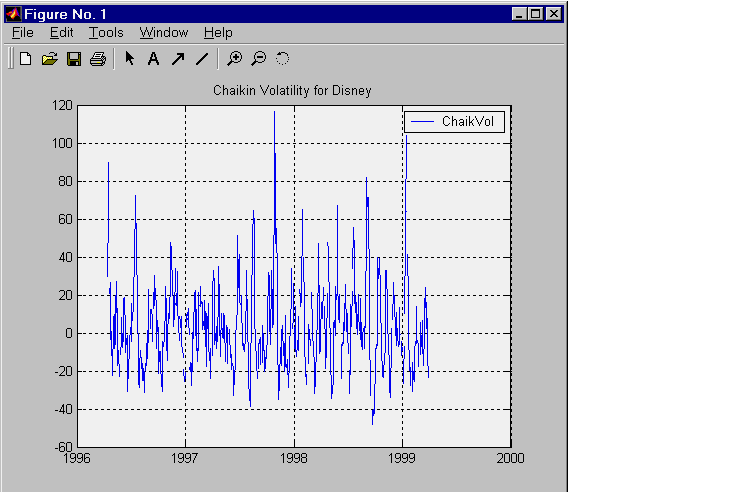740x492 pixels.
Task: Click the 0 y-axis tick label
Action: tap(69, 334)
